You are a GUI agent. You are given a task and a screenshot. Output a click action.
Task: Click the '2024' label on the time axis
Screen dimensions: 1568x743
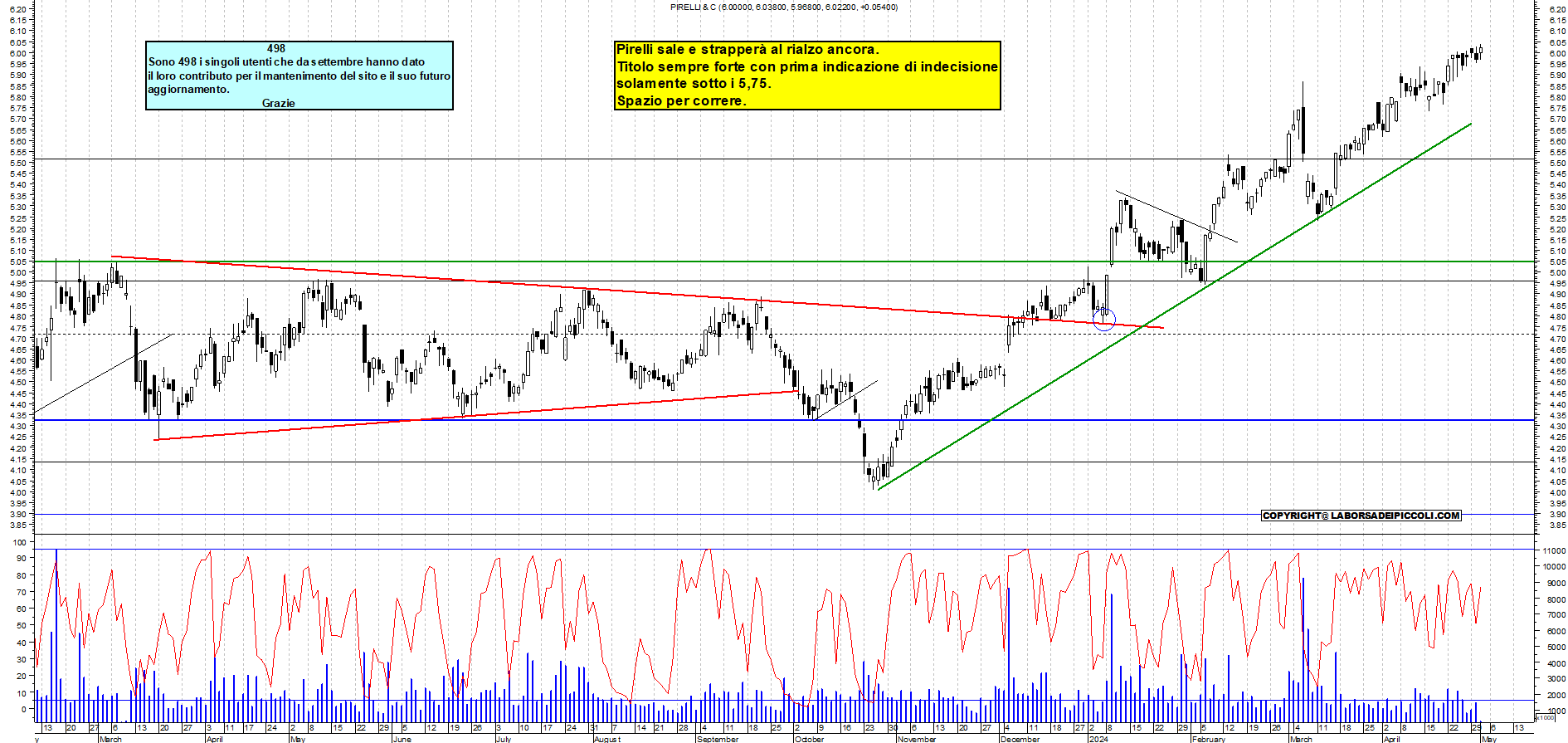coord(1098,739)
